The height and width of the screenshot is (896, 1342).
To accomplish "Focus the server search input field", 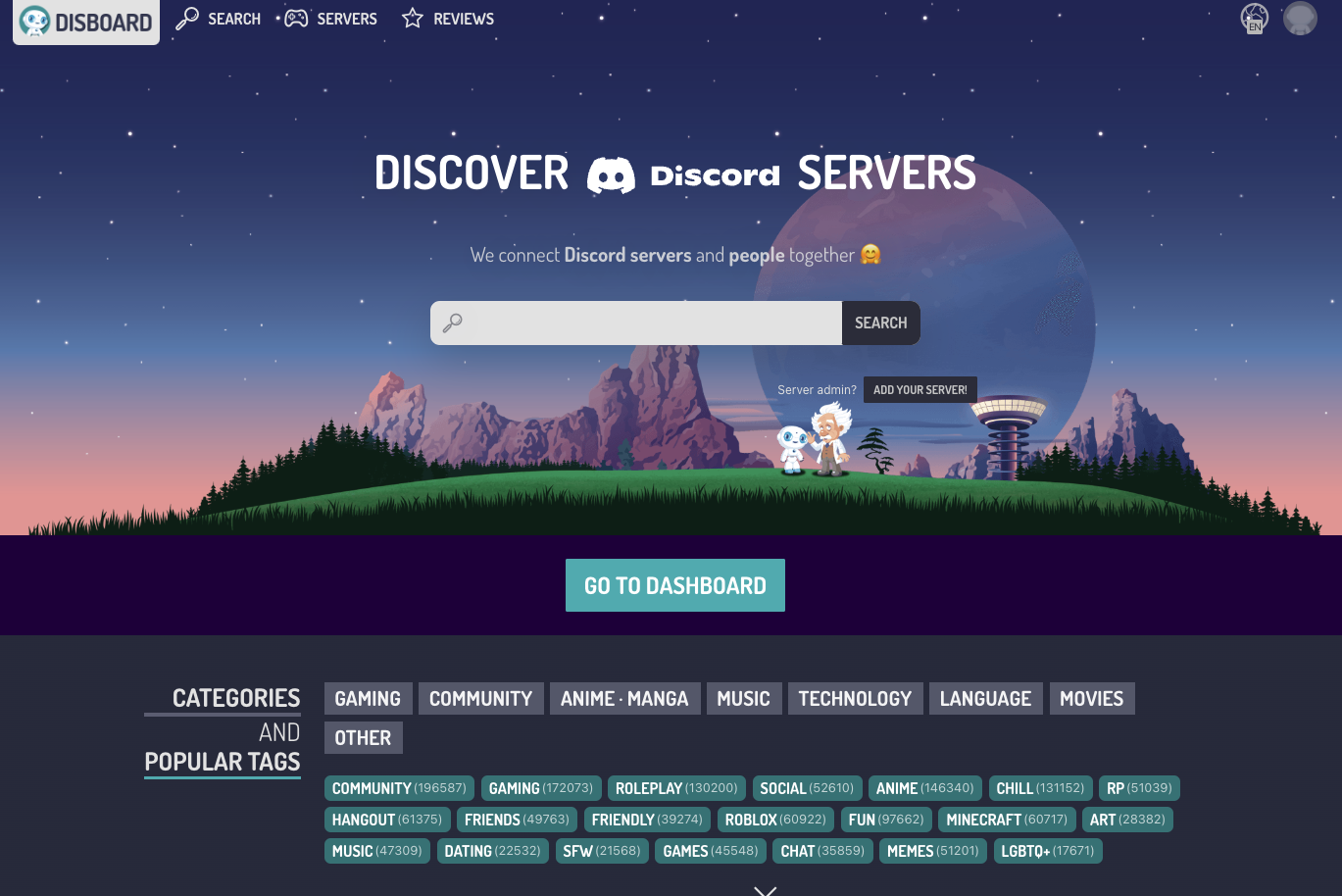I will 636,323.
